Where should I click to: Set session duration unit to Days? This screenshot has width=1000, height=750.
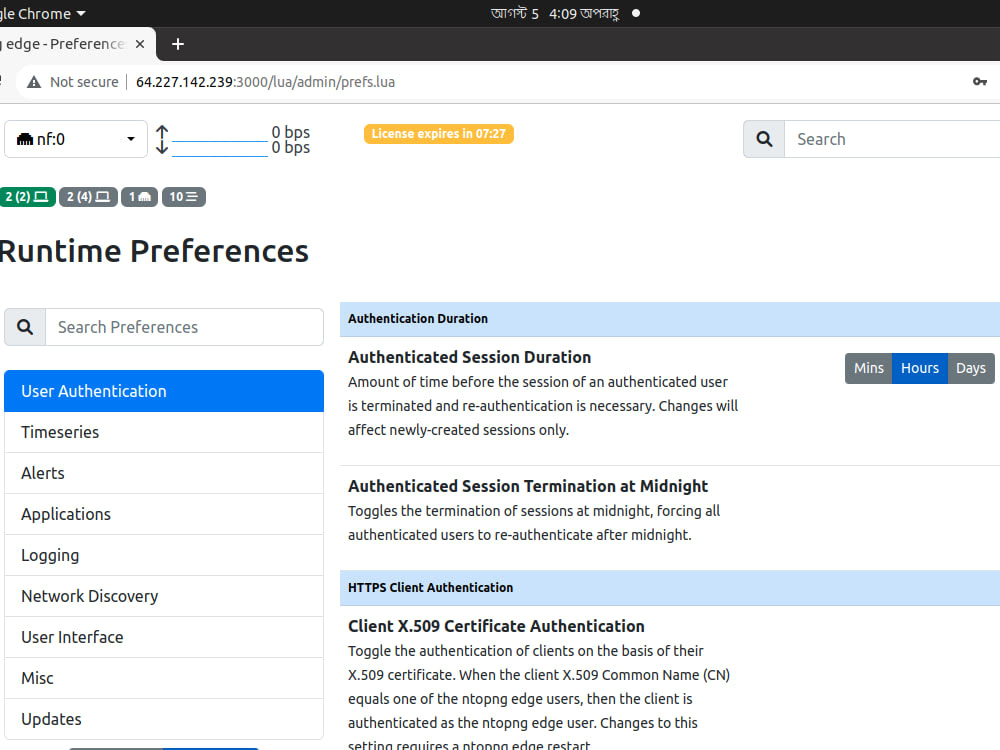coord(971,368)
